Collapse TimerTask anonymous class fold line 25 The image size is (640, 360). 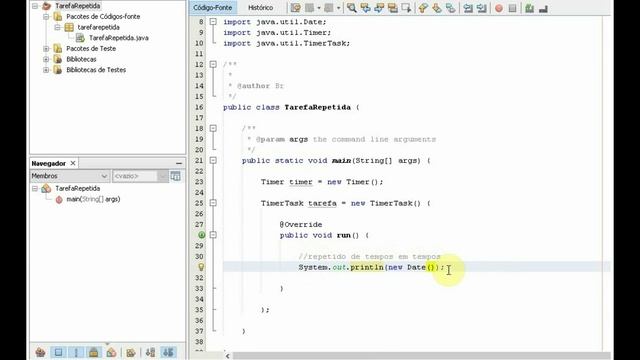(x=213, y=203)
